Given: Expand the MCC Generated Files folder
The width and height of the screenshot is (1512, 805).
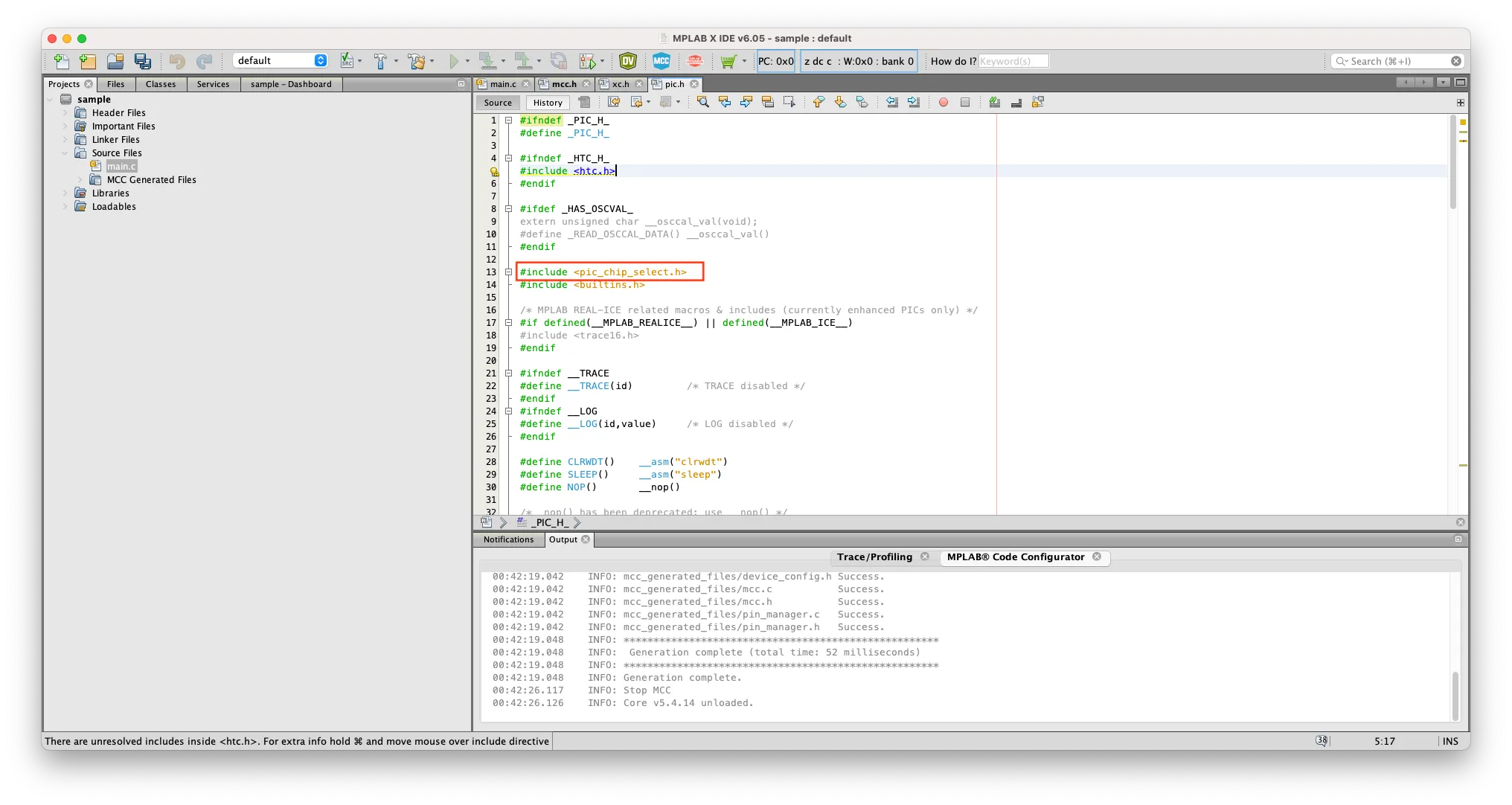Looking at the screenshot, I should (80, 180).
